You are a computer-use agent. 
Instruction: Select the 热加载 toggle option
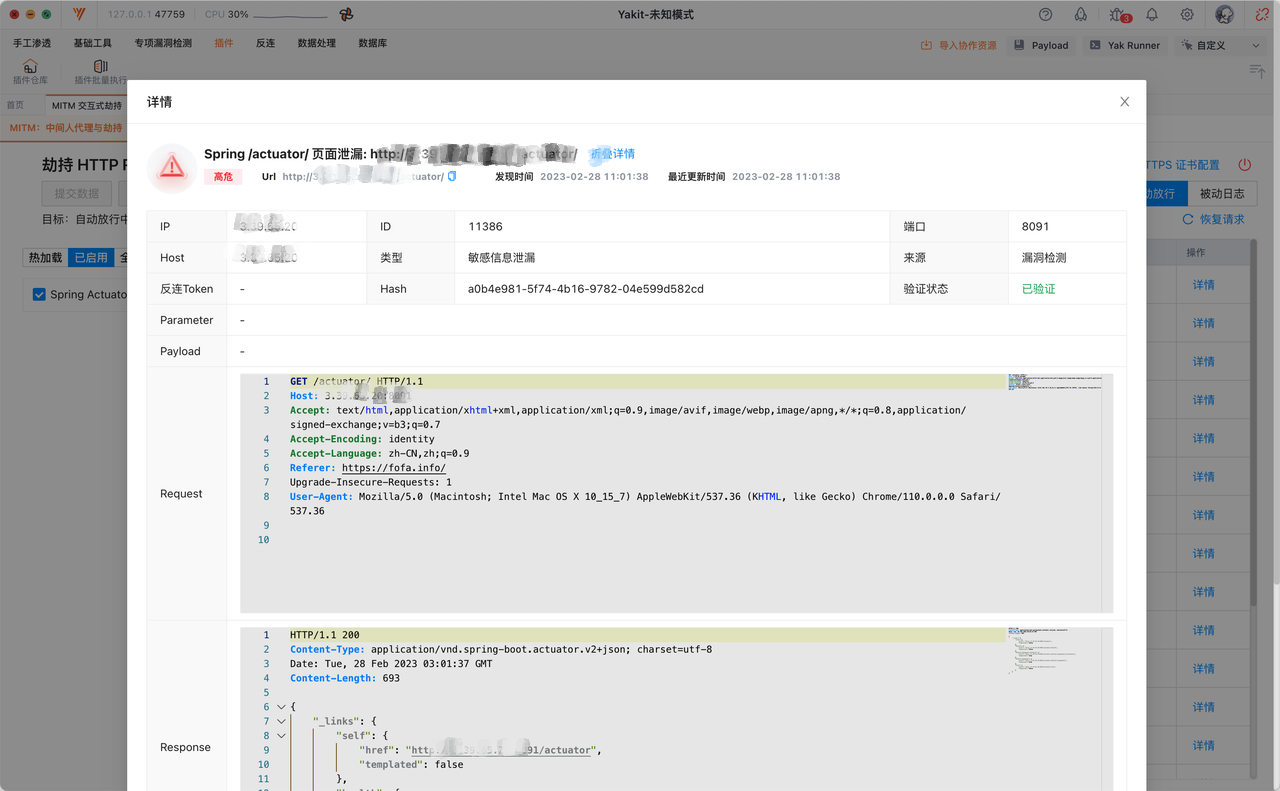(x=45, y=257)
